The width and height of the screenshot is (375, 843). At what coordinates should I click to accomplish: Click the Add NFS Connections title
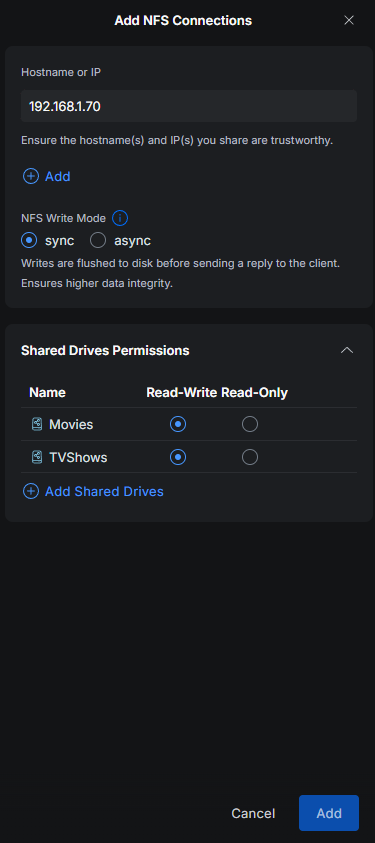tap(183, 20)
